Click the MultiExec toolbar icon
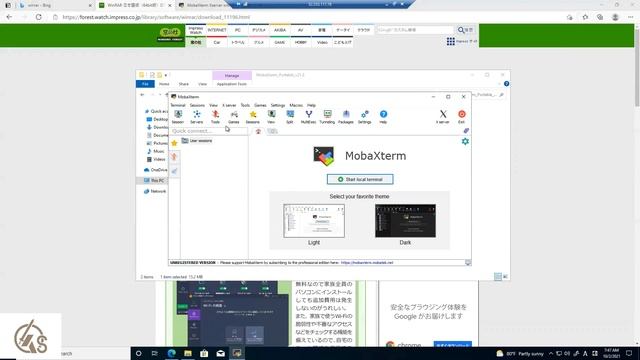 pos(309,117)
